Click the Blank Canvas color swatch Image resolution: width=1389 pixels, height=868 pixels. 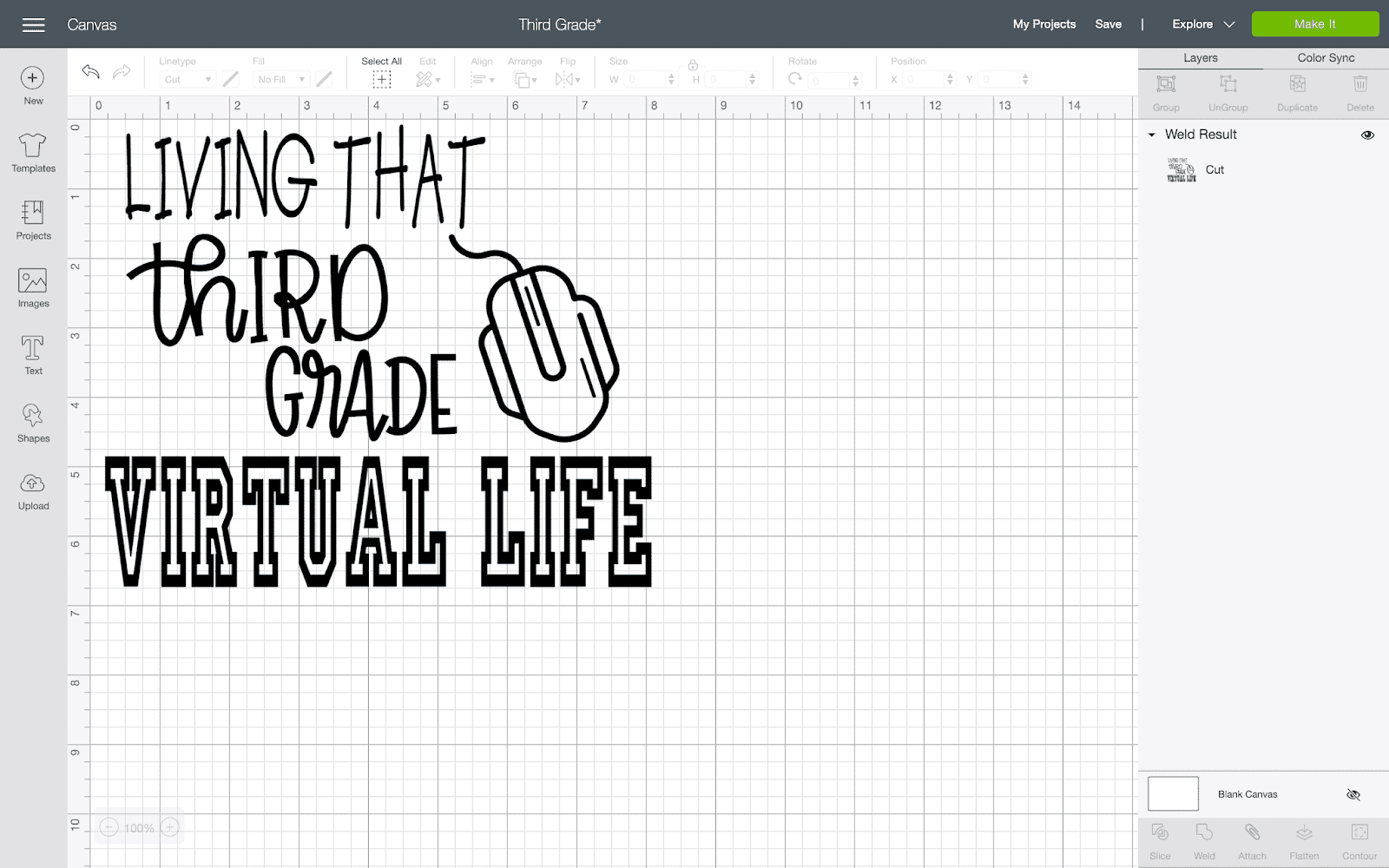[1173, 793]
